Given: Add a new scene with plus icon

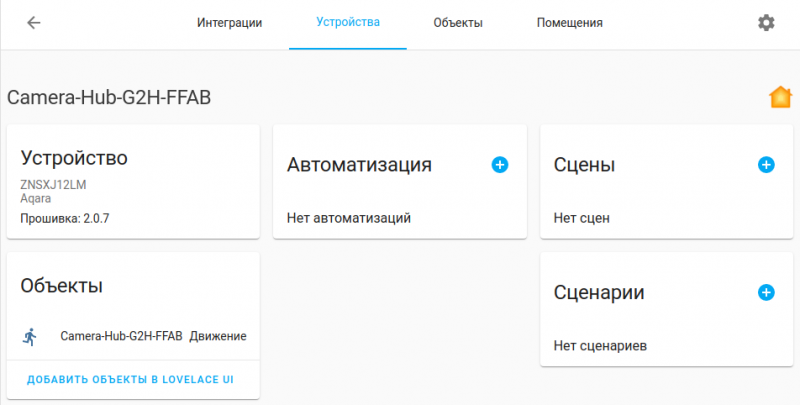Looking at the screenshot, I should 766,165.
